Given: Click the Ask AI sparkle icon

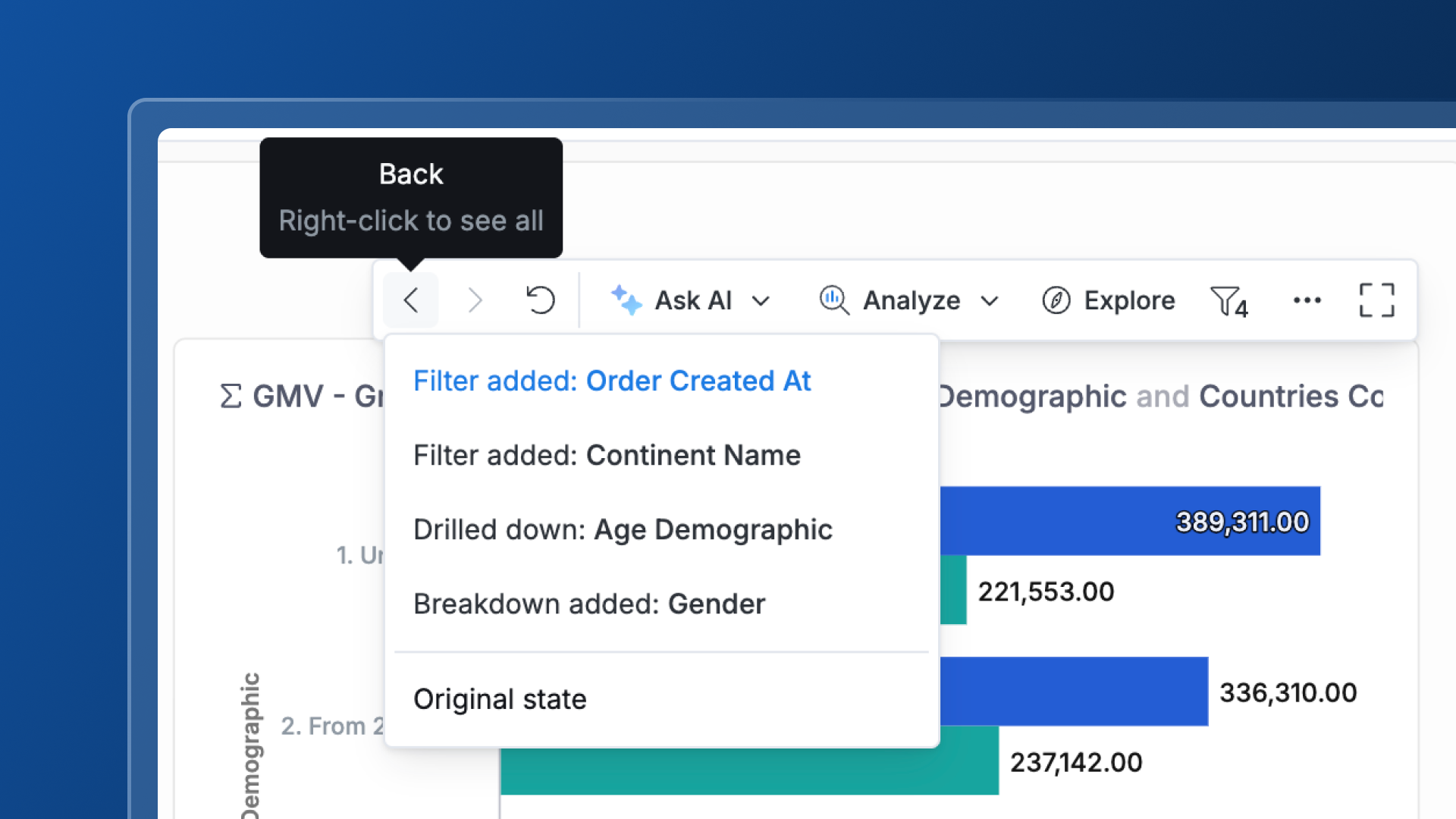Looking at the screenshot, I should [x=626, y=300].
